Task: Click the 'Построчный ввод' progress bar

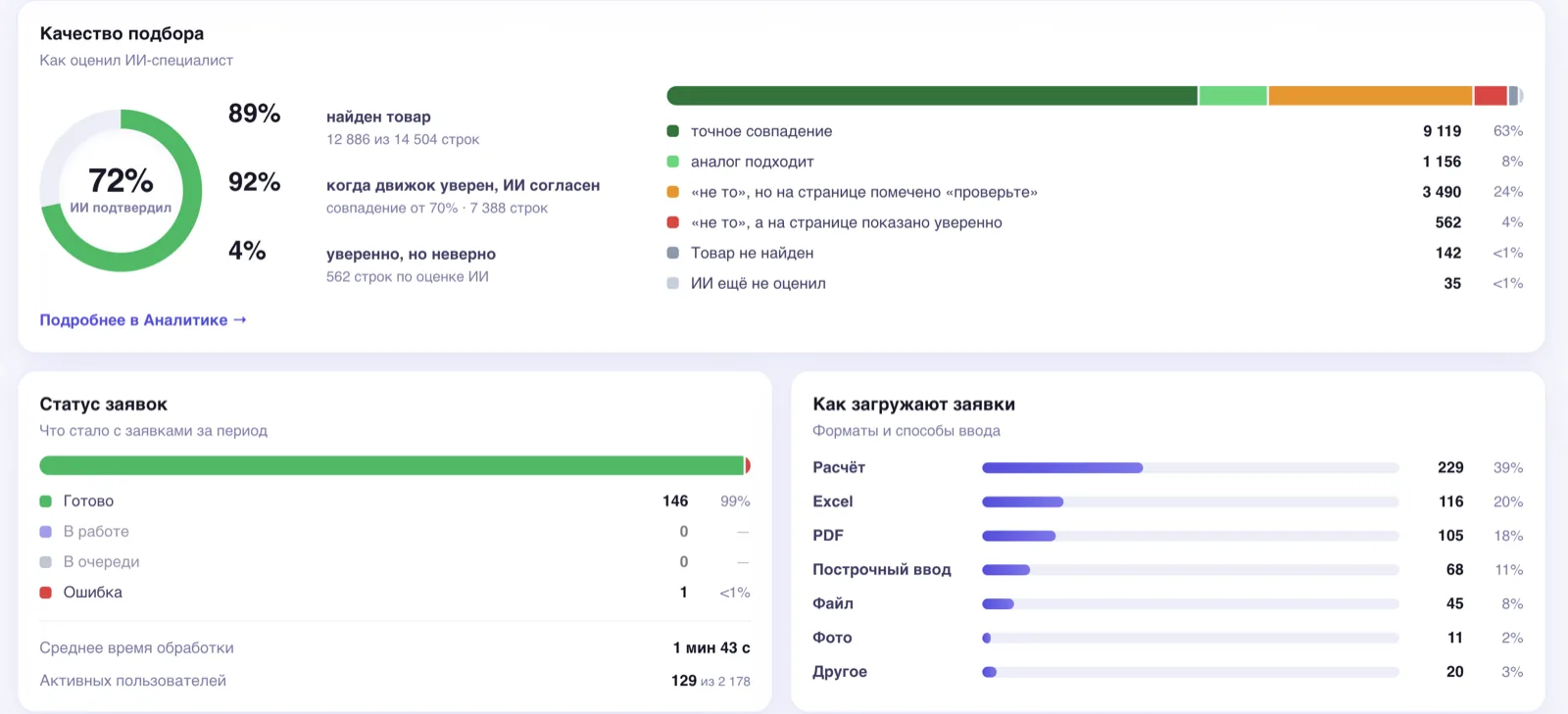Action: click(1191, 570)
